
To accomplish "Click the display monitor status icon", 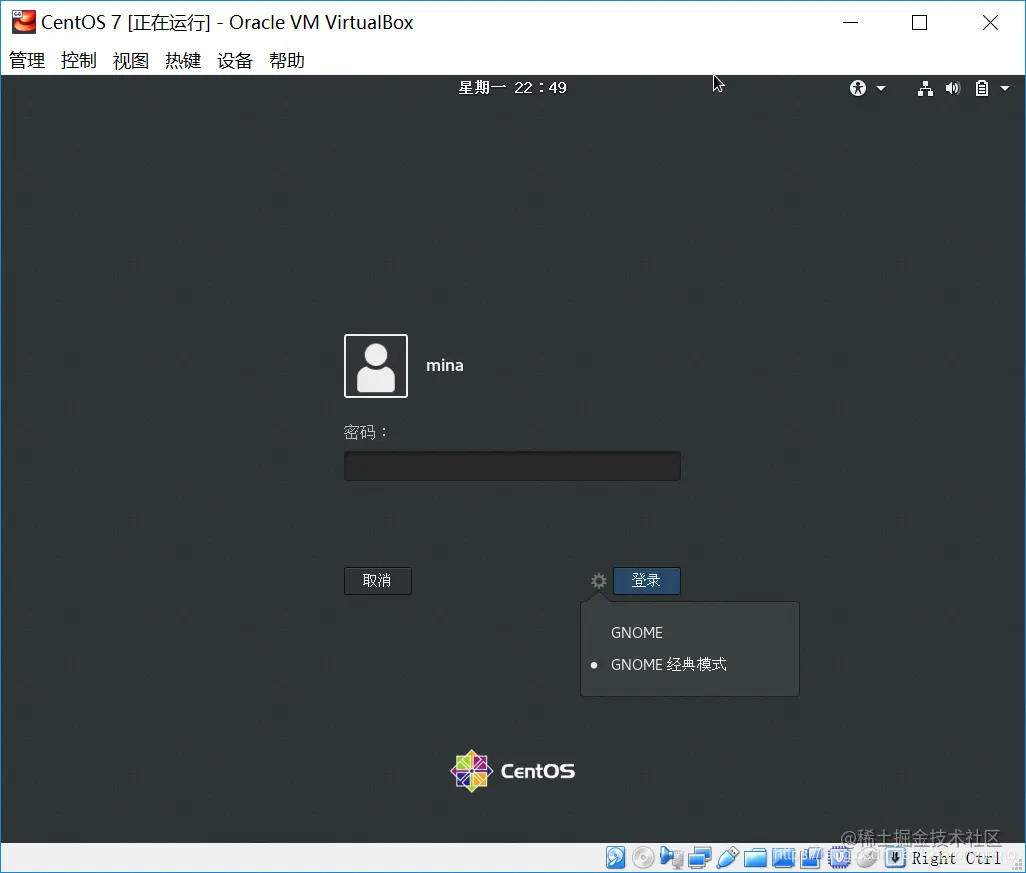I will [783, 857].
